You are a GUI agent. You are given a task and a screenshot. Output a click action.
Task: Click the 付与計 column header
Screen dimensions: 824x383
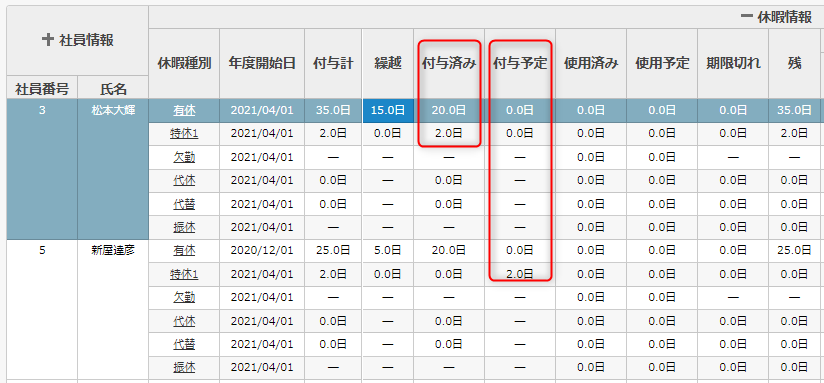click(333, 64)
